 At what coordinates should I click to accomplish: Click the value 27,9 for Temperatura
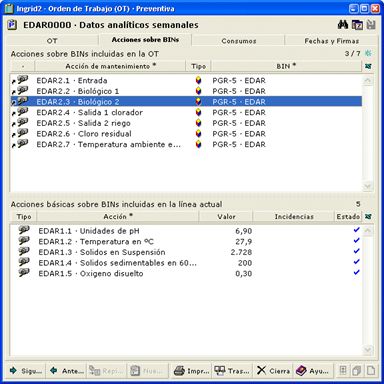tap(244, 242)
